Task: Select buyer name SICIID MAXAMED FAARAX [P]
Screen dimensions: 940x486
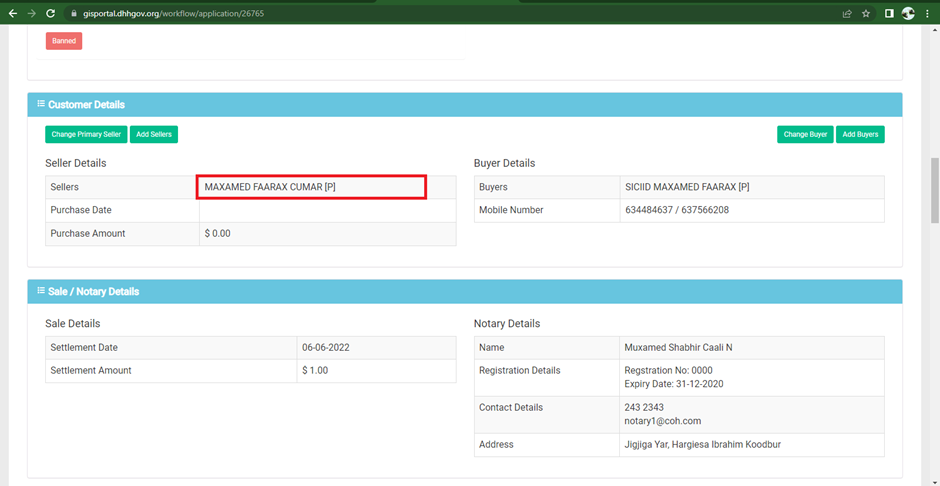Action: pos(687,187)
